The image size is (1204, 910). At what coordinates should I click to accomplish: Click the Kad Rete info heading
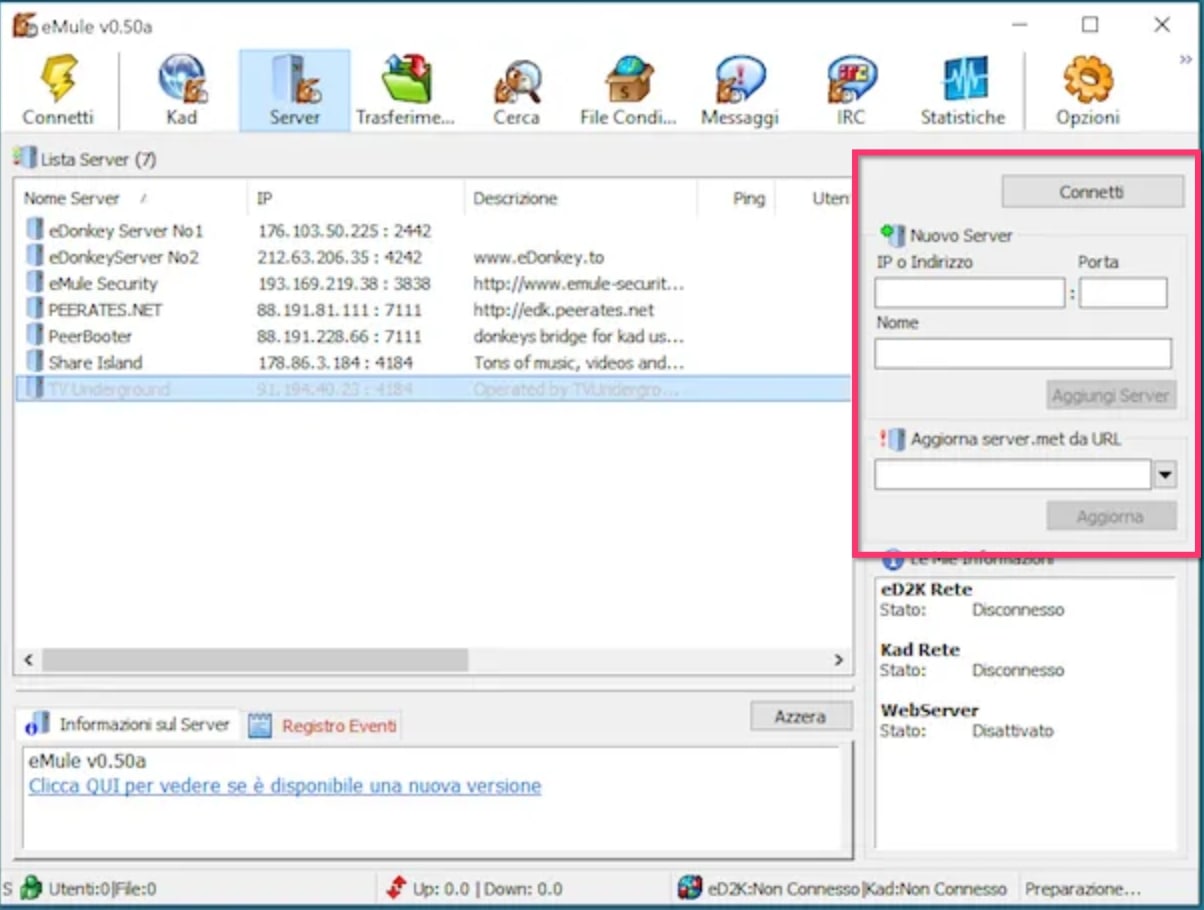click(x=920, y=650)
